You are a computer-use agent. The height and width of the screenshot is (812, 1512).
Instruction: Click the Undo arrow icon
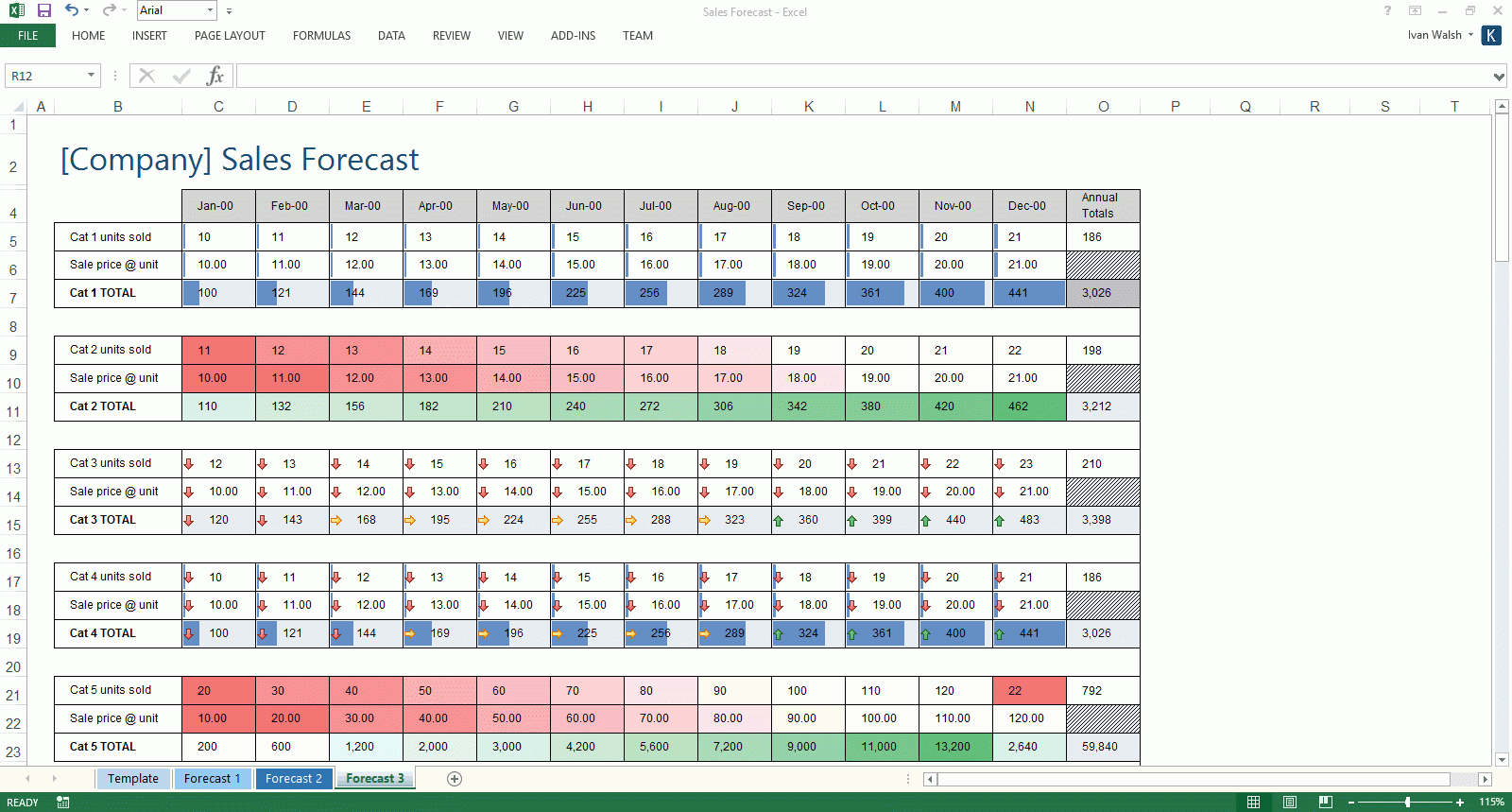point(72,10)
